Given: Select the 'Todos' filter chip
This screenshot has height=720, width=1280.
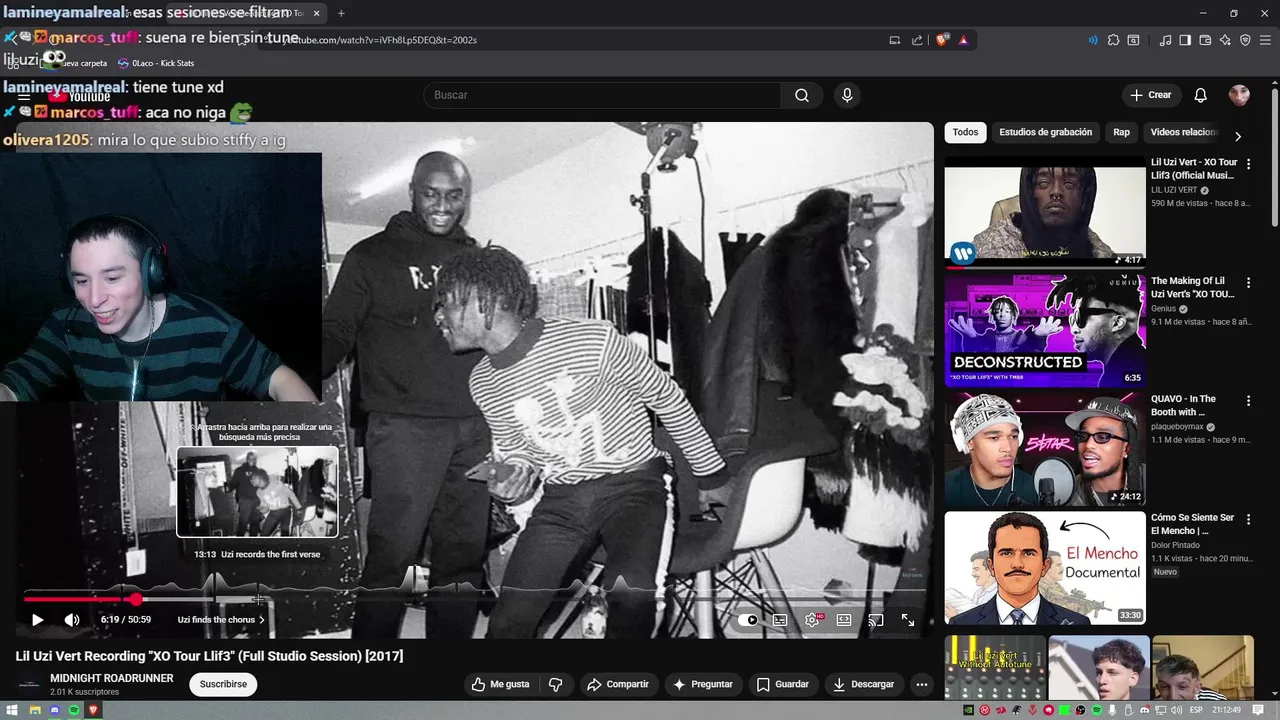Looking at the screenshot, I should (x=965, y=132).
